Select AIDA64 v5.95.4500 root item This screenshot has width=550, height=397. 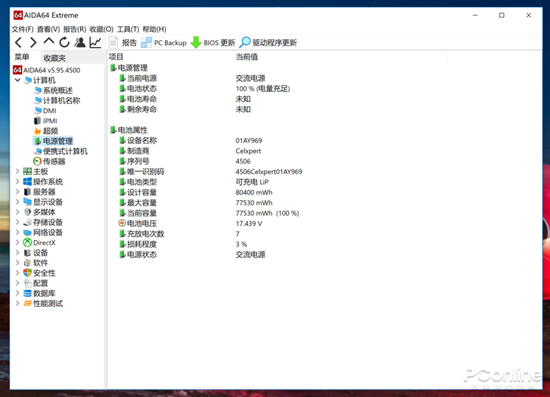pos(47,70)
